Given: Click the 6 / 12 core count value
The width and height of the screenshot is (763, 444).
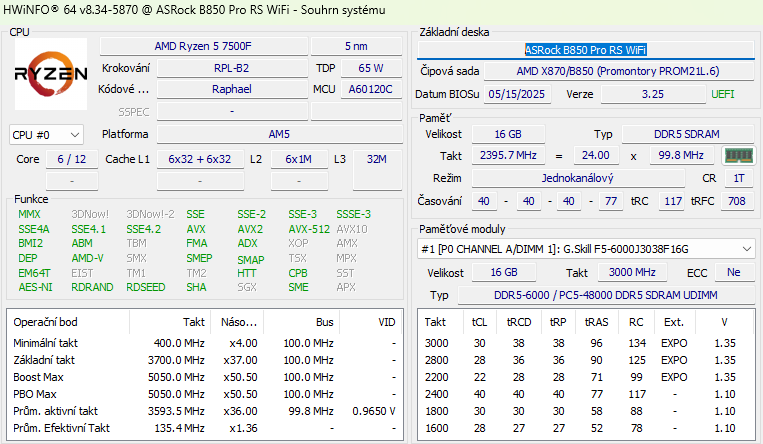Looking at the screenshot, I should [72, 159].
